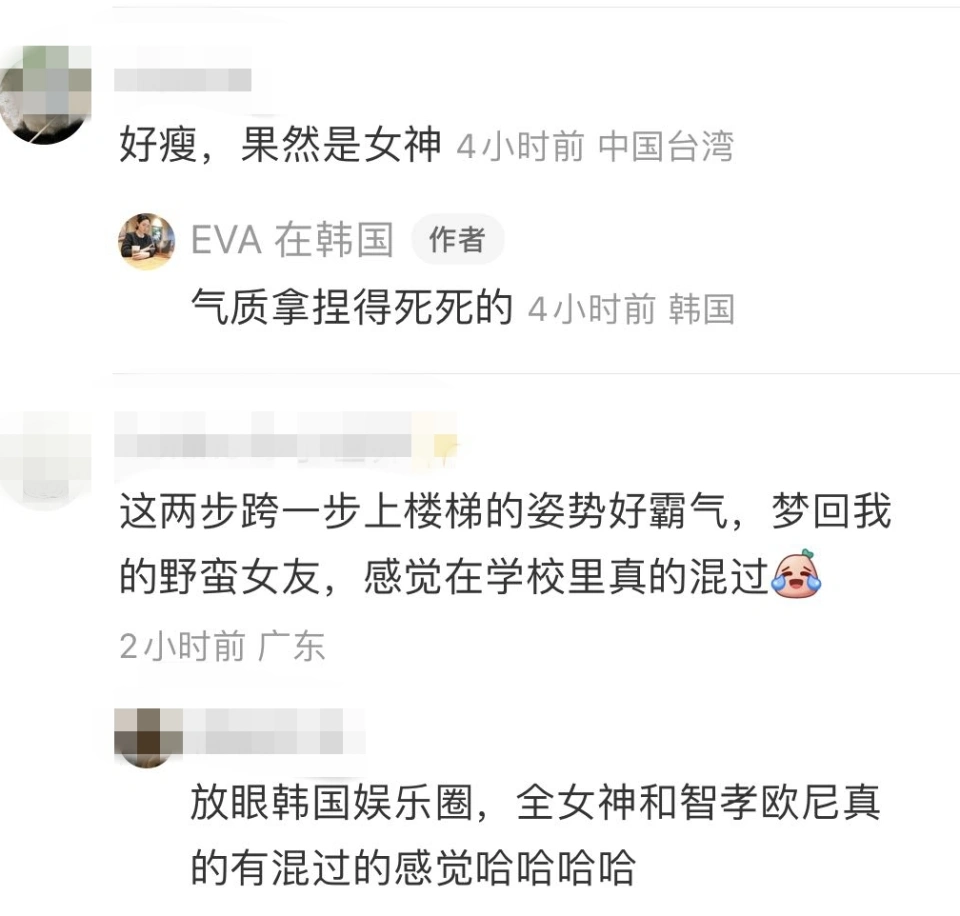Screen dimensions: 960x916
Task: Select the reply 气质拿捏得死死的
Action: pyautogui.click(x=352, y=307)
